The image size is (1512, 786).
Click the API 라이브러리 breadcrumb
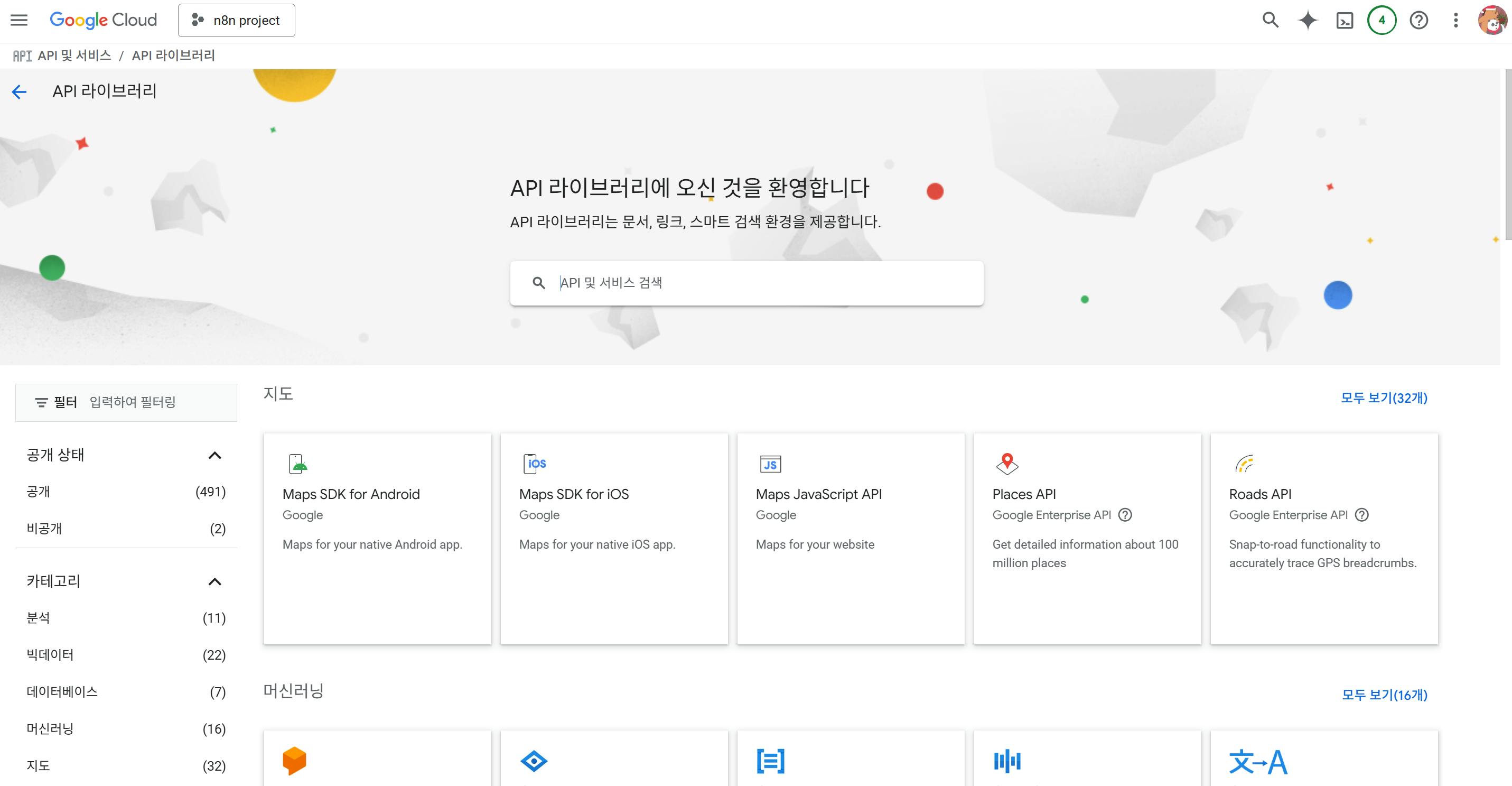pyautogui.click(x=173, y=55)
